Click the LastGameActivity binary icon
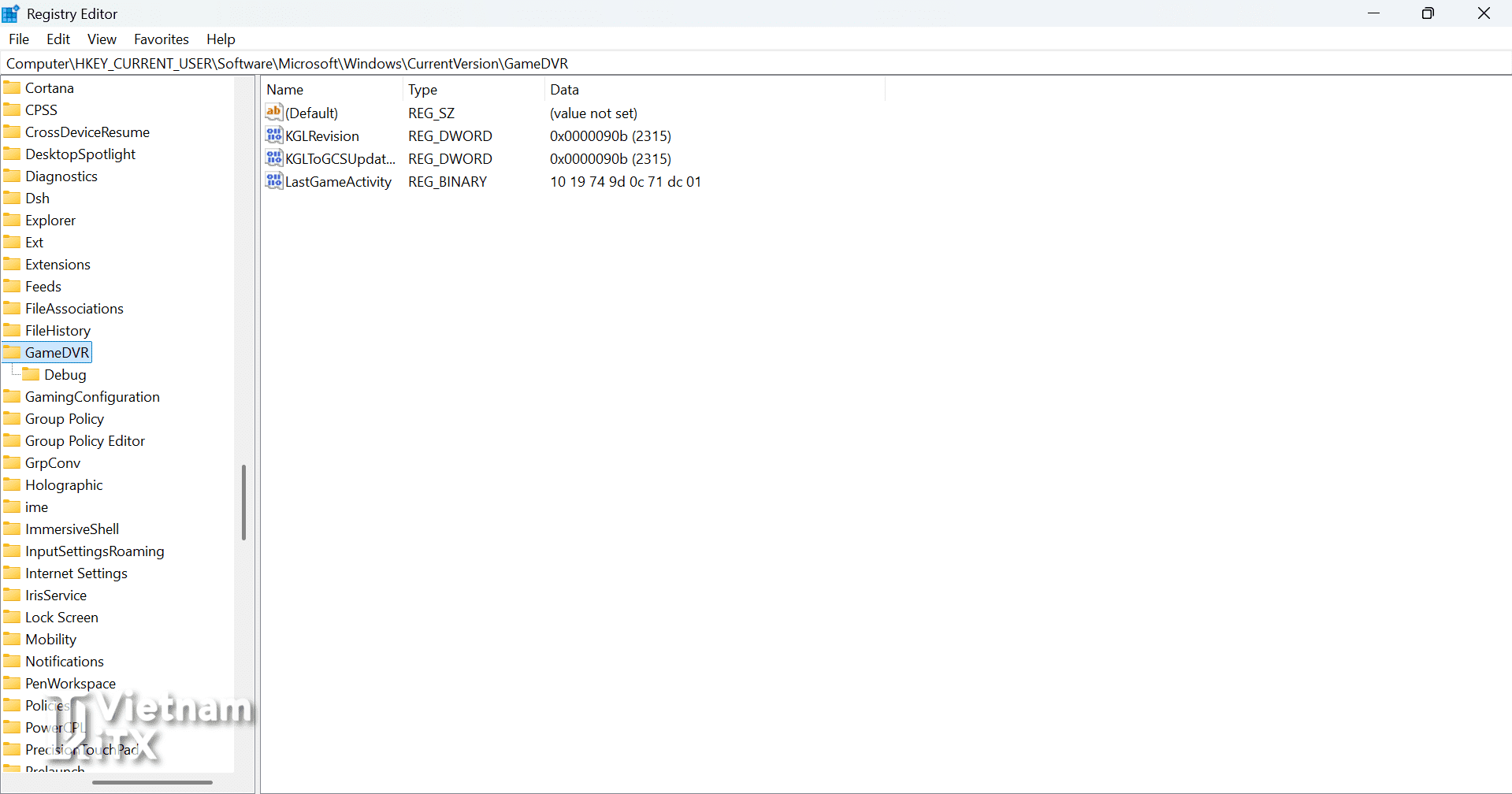Screen dimensions: 1512x794 [x=273, y=181]
